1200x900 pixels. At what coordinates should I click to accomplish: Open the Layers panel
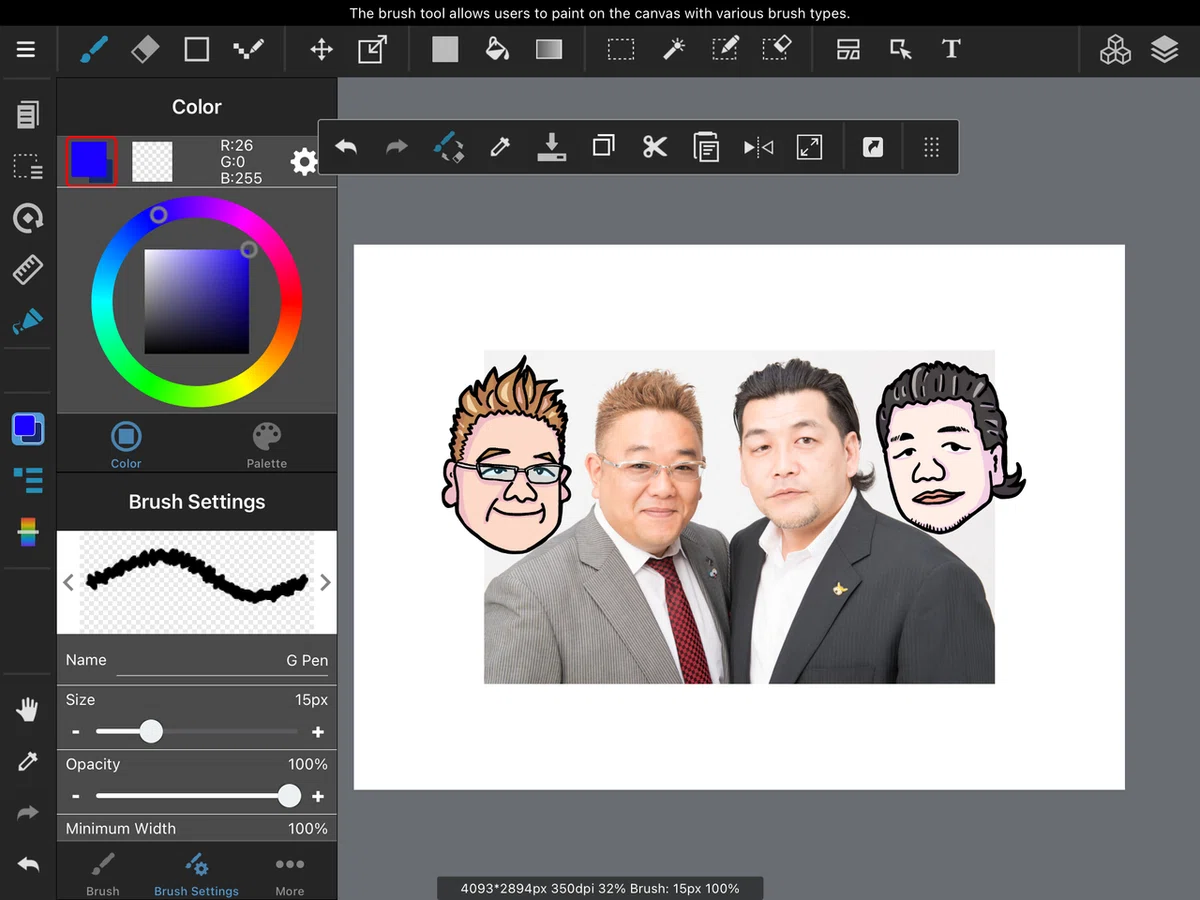tap(1165, 49)
